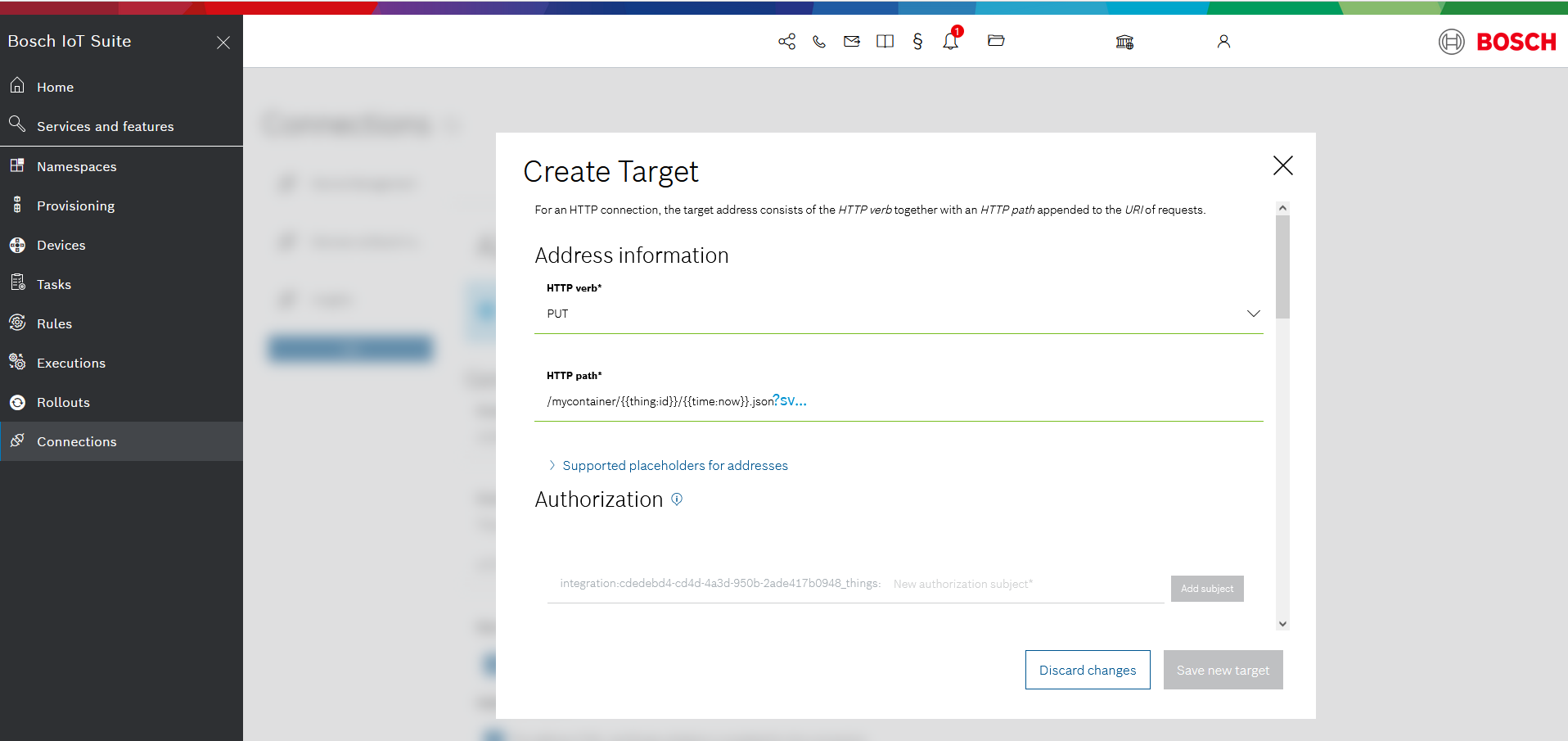
Task: Click the Tasks checklist icon
Action: [x=17, y=282]
